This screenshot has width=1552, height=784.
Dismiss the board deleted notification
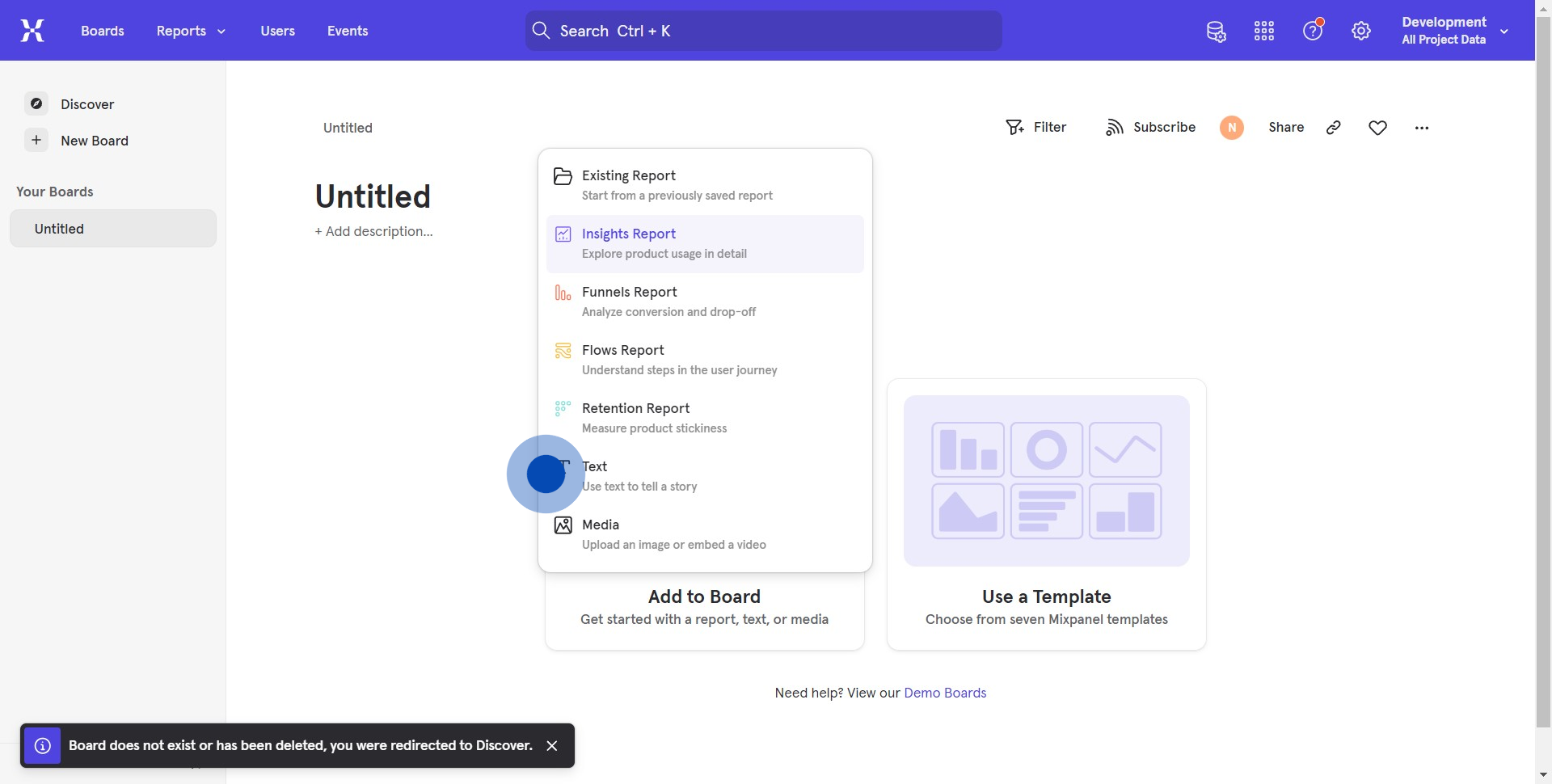coord(552,745)
